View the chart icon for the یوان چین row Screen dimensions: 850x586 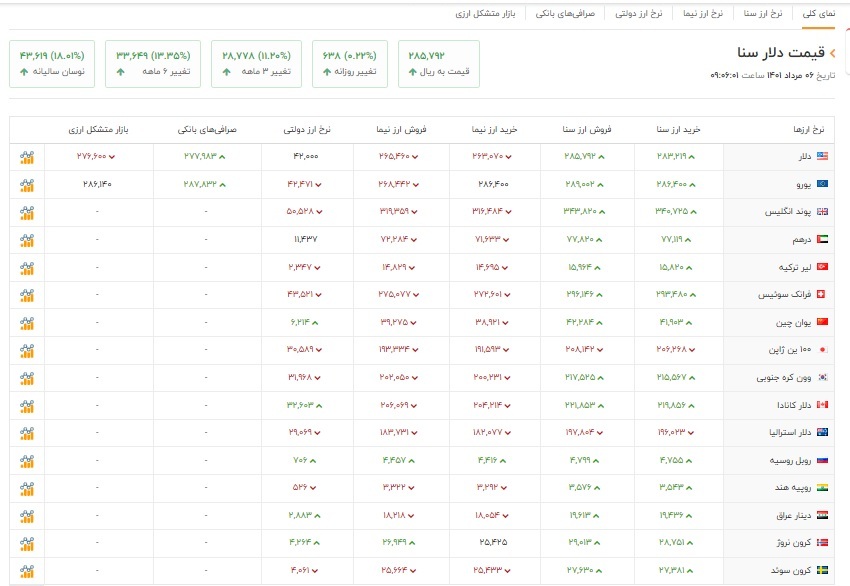pos(27,323)
